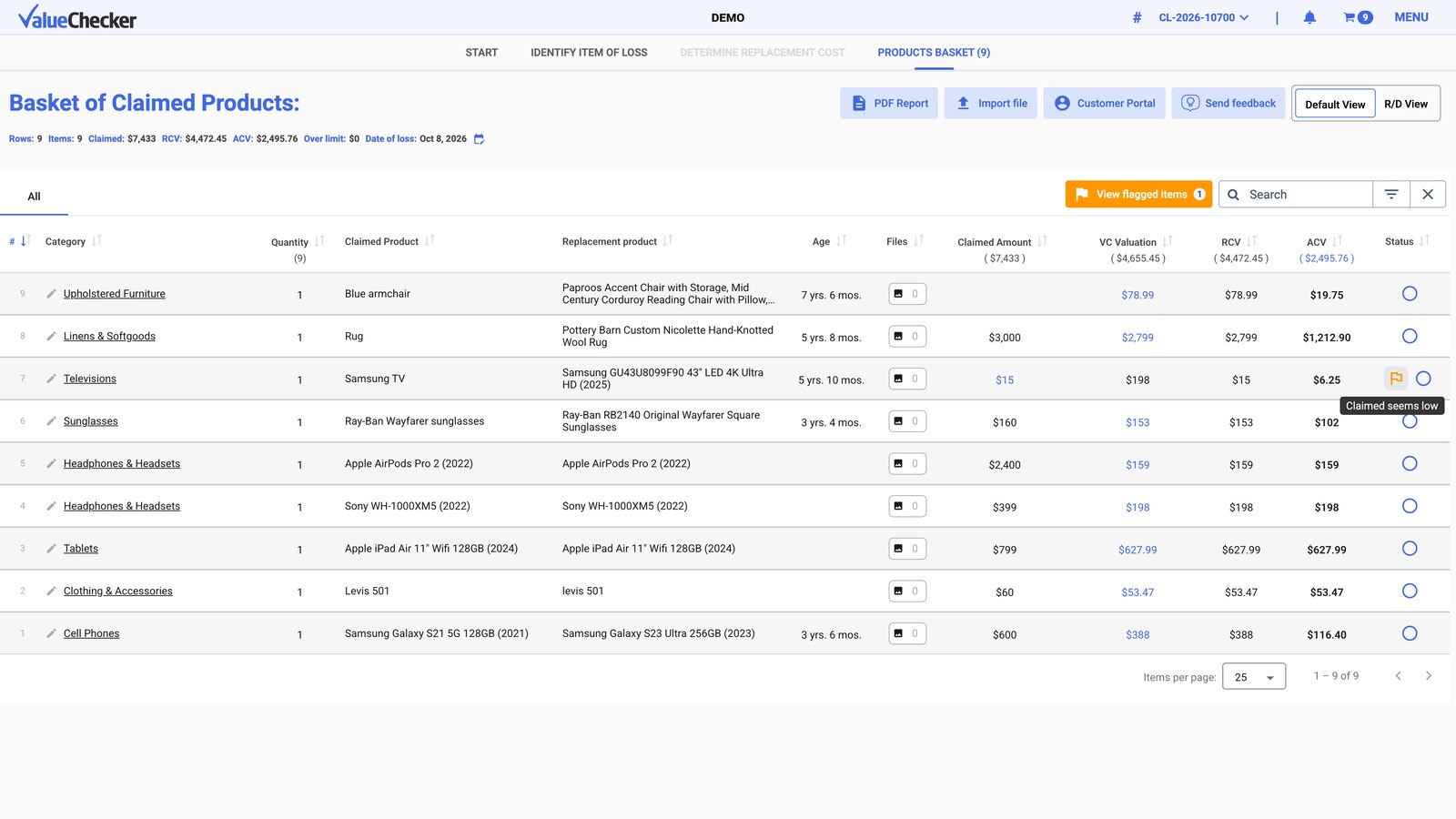The height and width of the screenshot is (819, 1456).
Task: Select status circle for Samsung TV row
Action: click(1423, 379)
